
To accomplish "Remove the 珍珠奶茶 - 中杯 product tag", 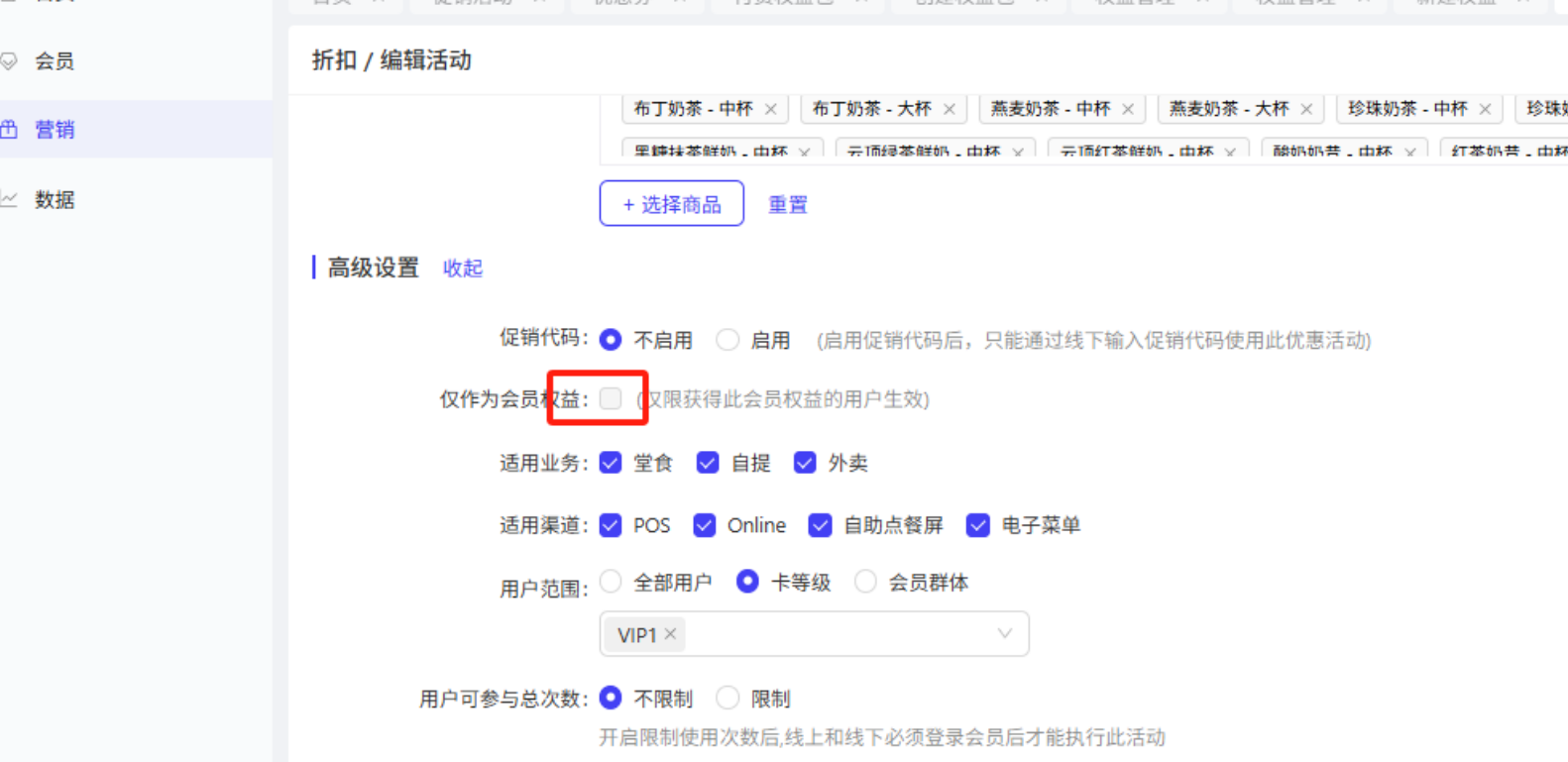I will click(x=1484, y=109).
